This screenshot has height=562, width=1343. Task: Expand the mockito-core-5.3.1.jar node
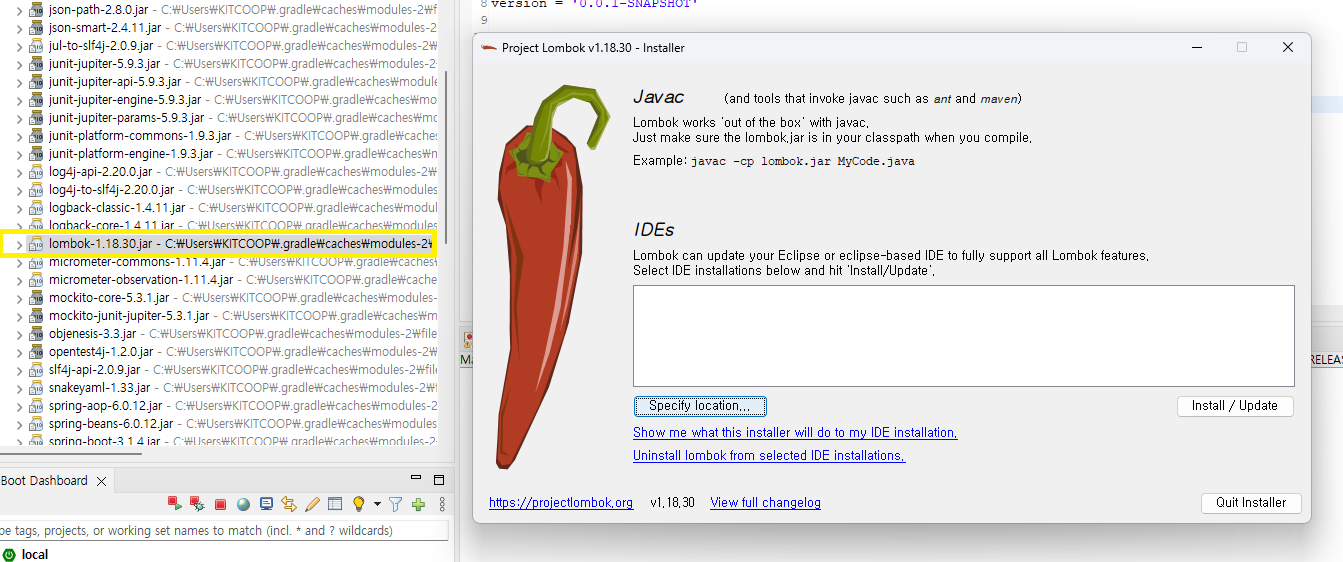(x=18, y=298)
